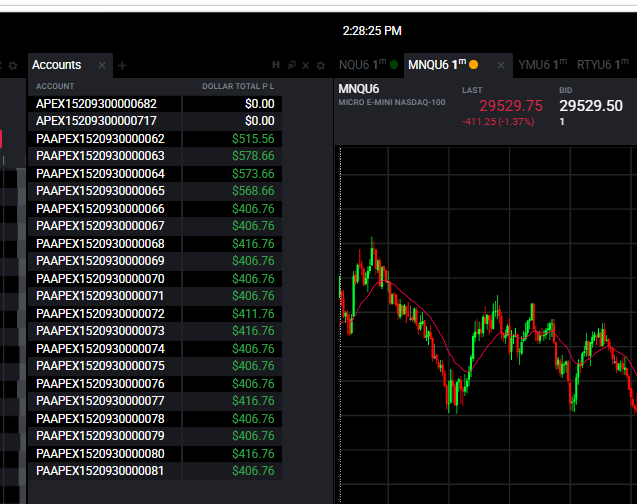Select account PAAPEX1520930000066

click(x=100, y=208)
